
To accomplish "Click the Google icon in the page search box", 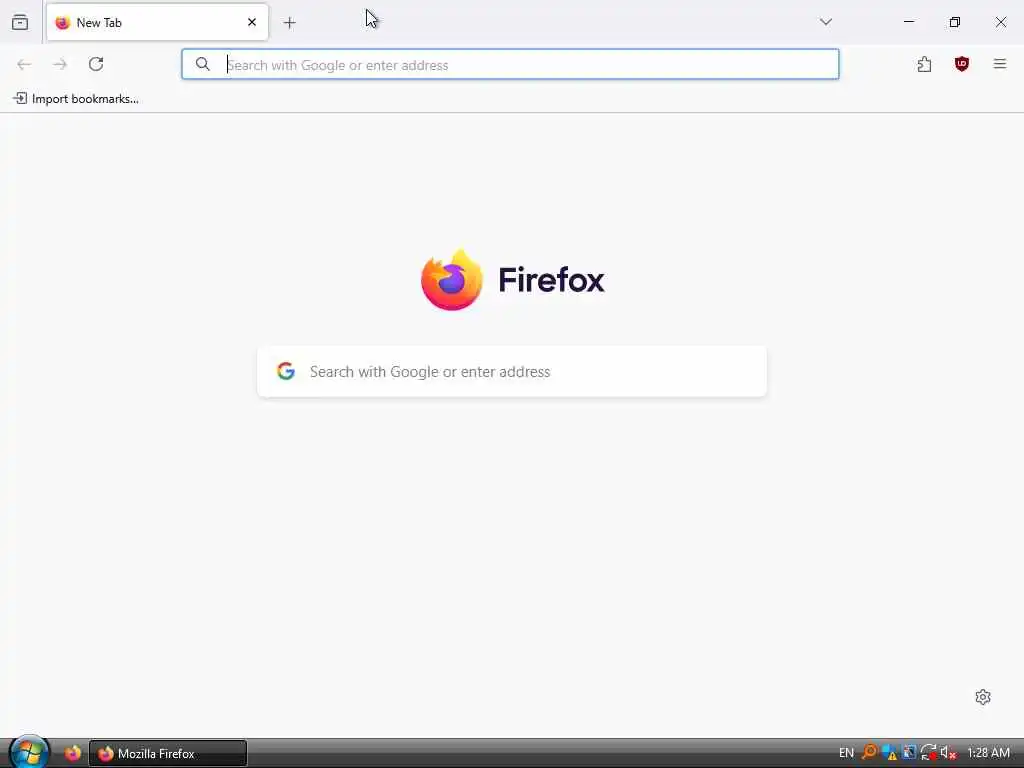I will [286, 371].
